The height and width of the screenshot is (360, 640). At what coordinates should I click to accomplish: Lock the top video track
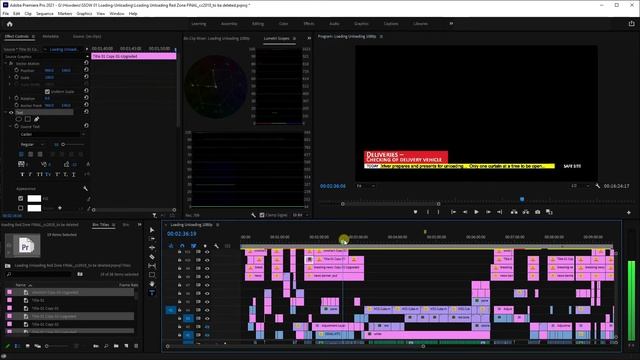[179, 252]
